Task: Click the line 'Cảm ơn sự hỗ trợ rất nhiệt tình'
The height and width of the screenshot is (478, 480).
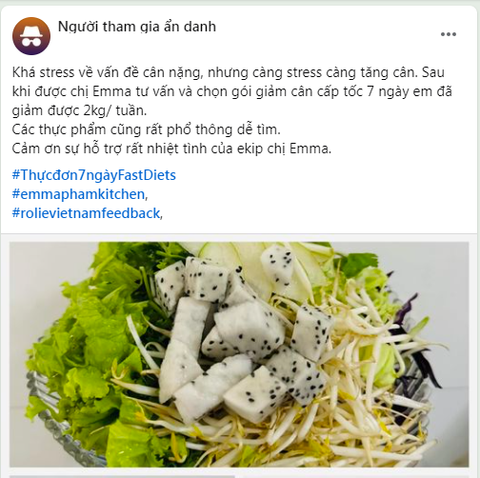Action: [172, 148]
